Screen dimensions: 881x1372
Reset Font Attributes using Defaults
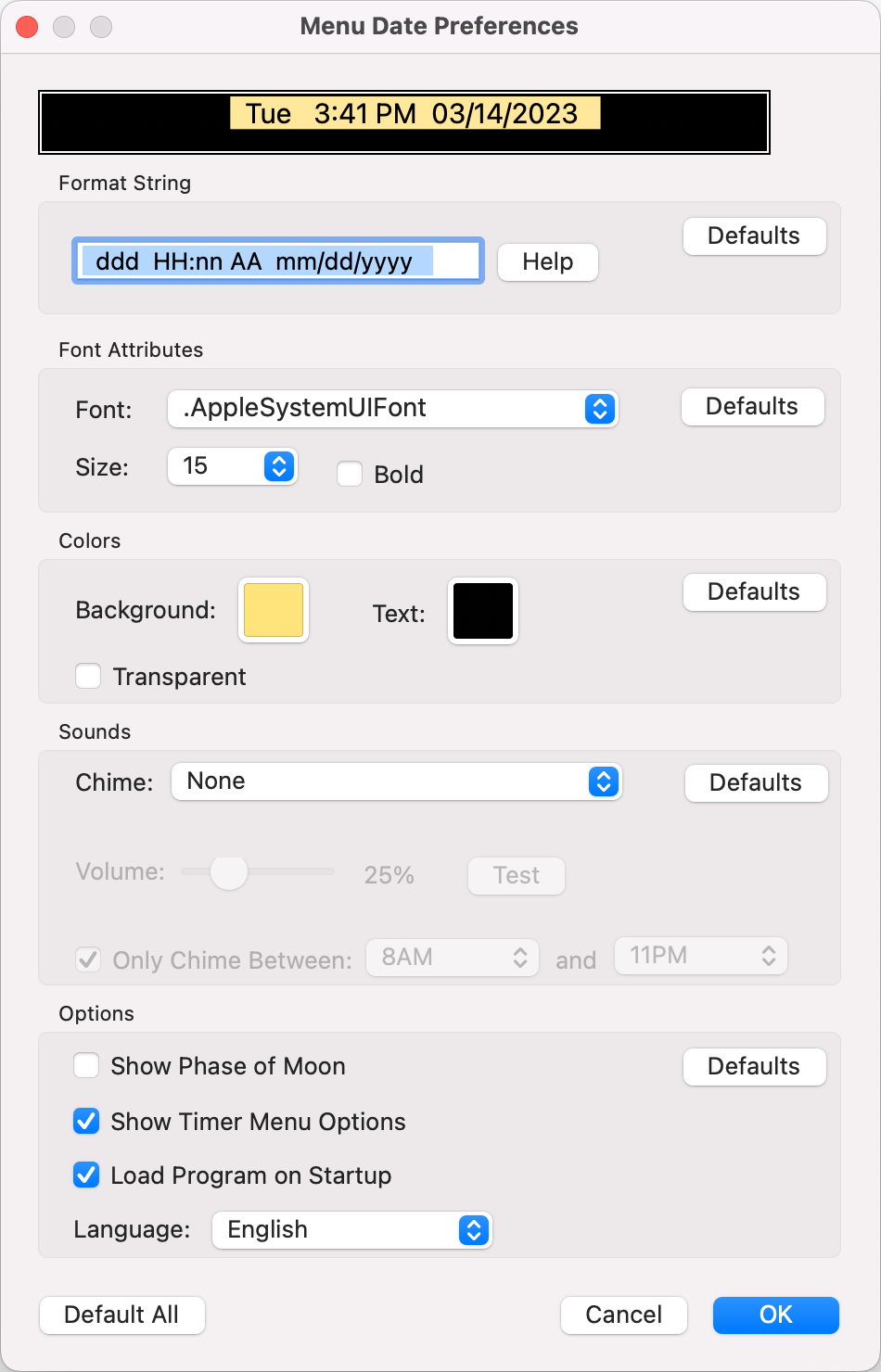[x=752, y=407]
